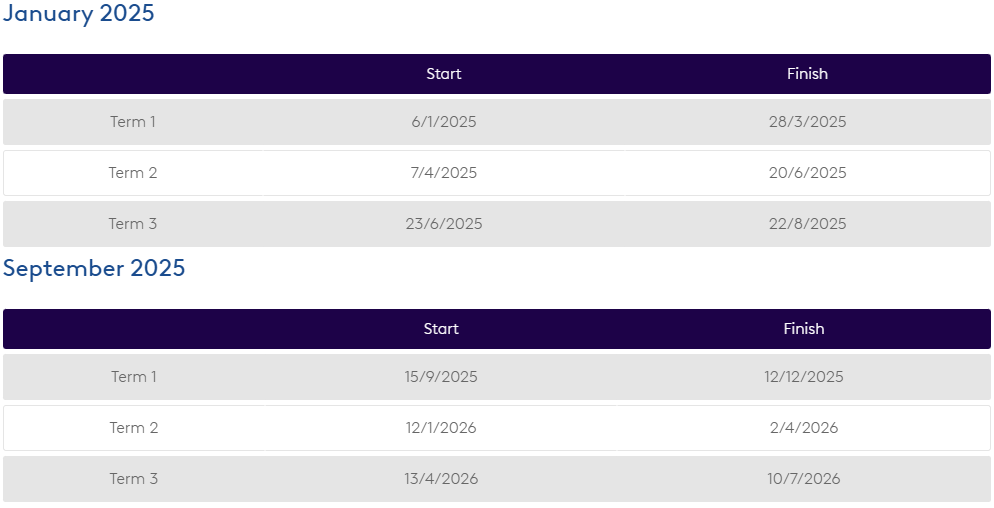Screen dimensions: 994x508
Task: Click the September 2025 heading
Action: click(94, 269)
